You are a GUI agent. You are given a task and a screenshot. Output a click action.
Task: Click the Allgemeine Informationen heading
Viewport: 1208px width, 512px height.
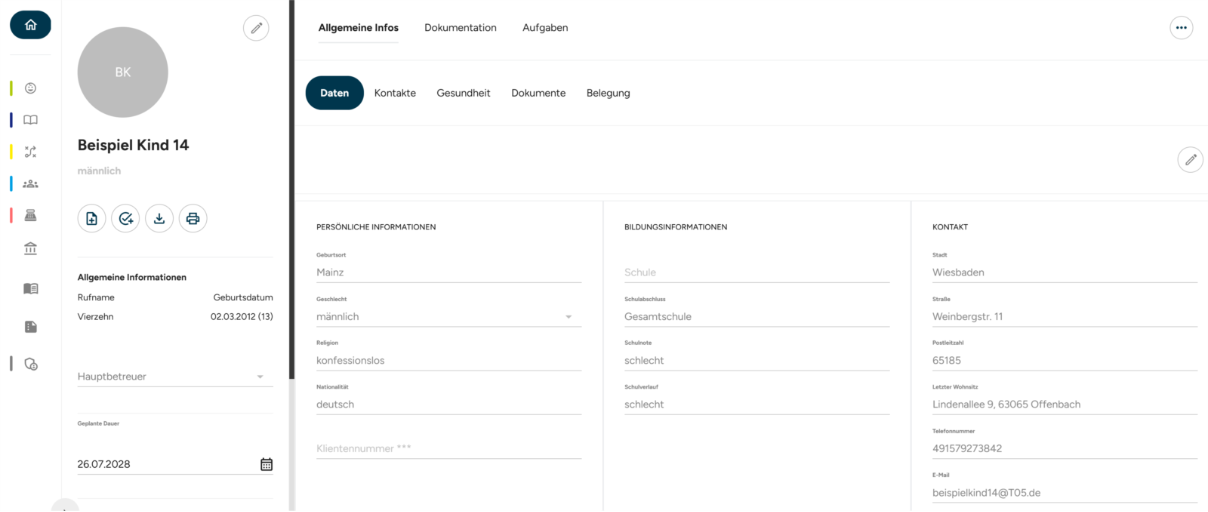point(132,277)
